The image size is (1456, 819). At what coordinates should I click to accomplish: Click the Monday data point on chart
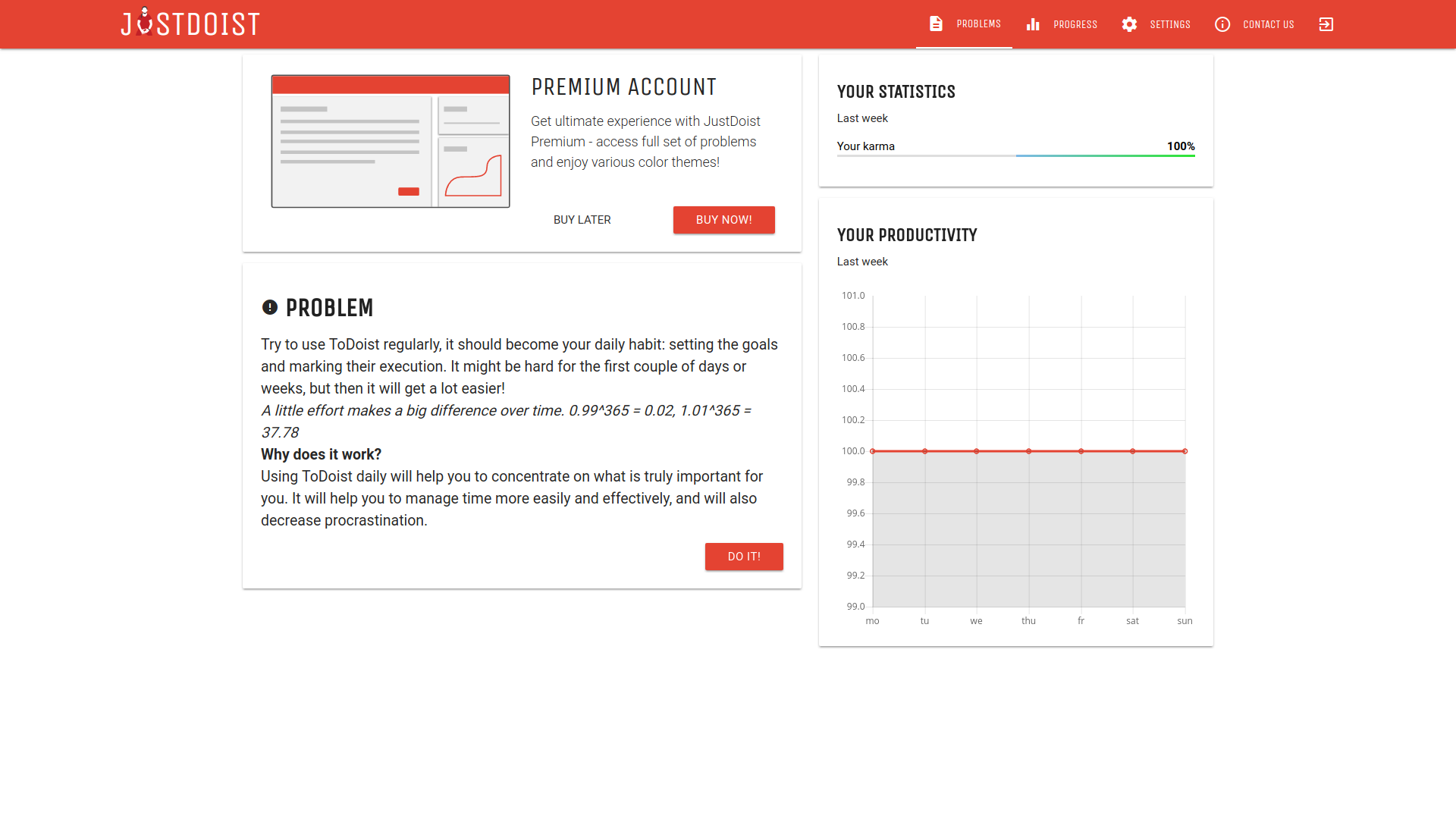(x=873, y=451)
